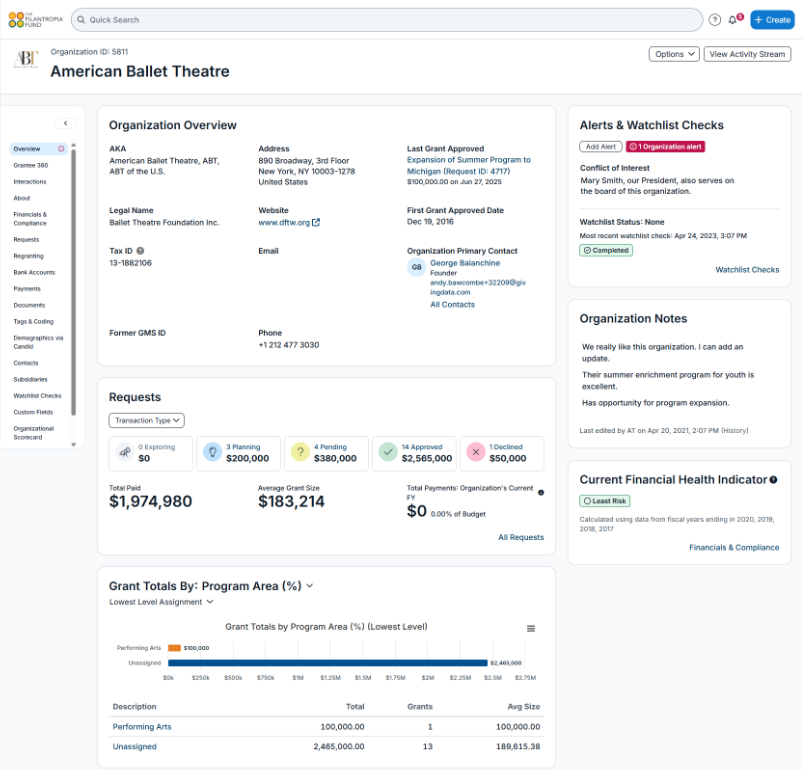Click the ABT organization logo thumbnail

click(26, 58)
